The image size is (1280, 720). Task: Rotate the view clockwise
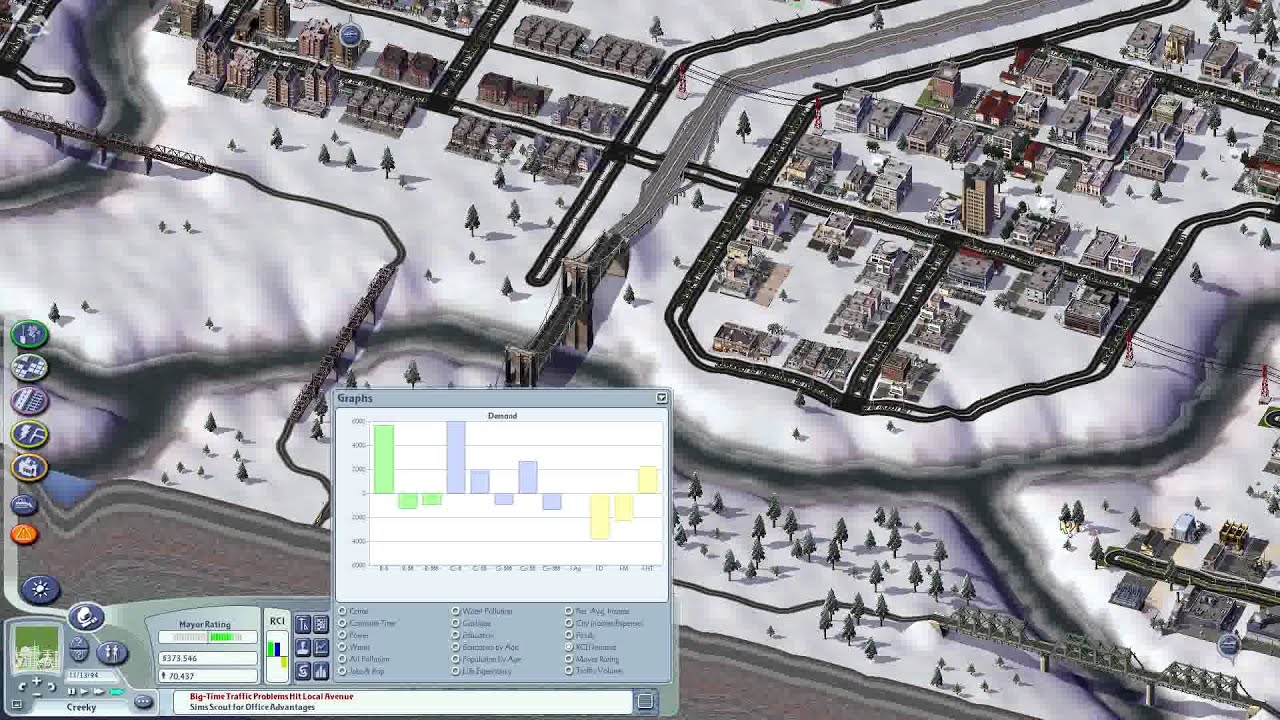52,686
